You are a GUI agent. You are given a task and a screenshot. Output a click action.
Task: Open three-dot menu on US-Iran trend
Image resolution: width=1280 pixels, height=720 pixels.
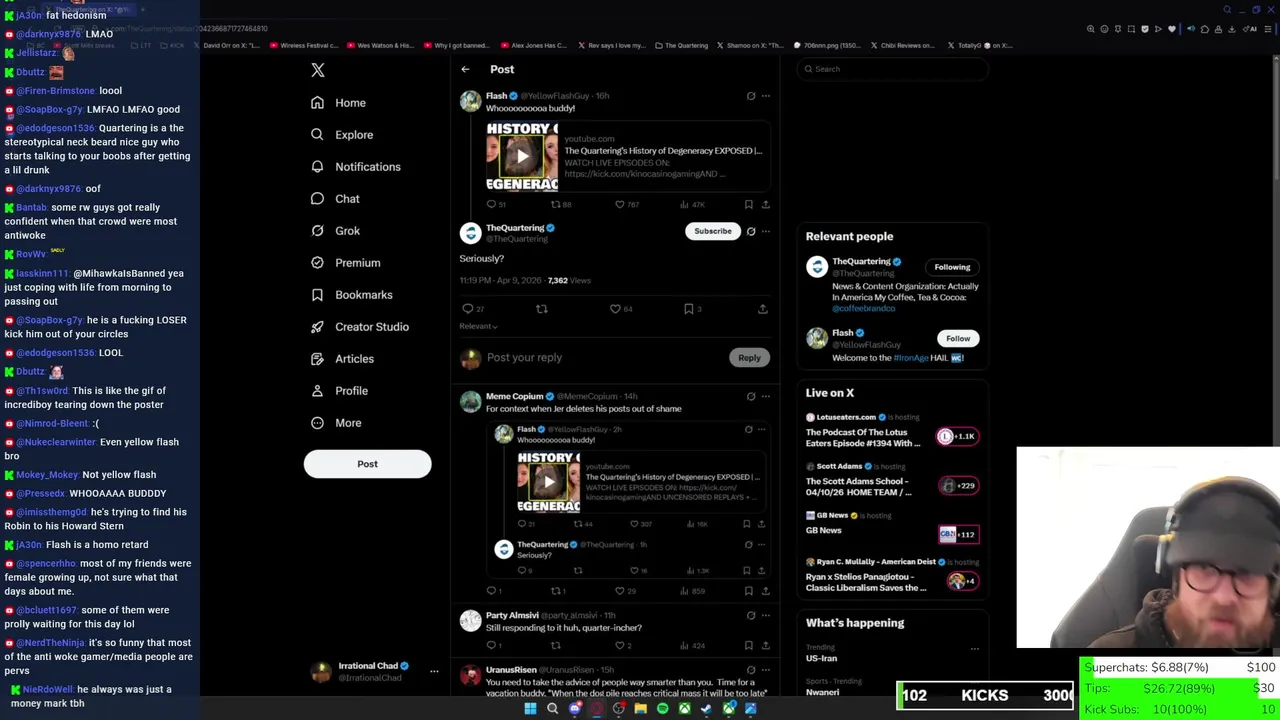(975, 649)
